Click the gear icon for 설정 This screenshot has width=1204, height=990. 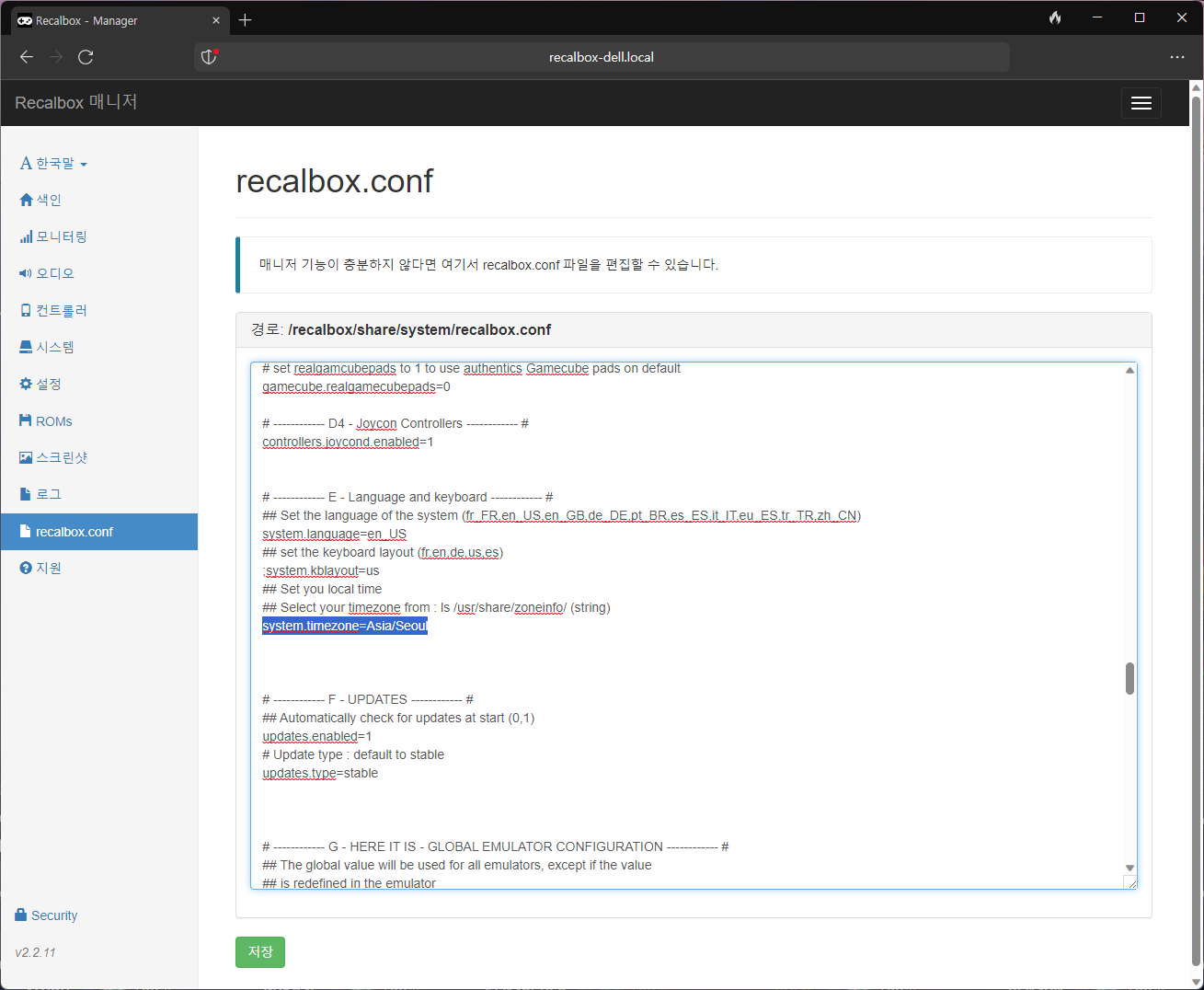(x=27, y=385)
